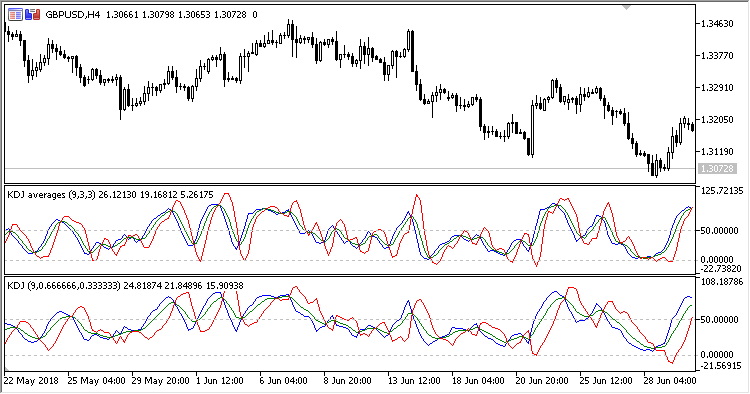
Task: Click the -22.73820 scale minimum label
Action: 721,269
